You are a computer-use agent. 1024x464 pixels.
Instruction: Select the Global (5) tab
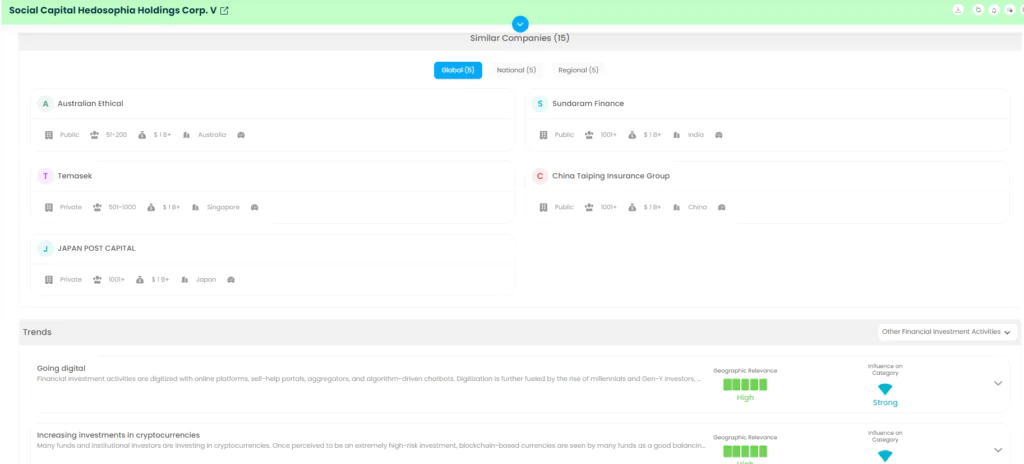click(x=458, y=70)
